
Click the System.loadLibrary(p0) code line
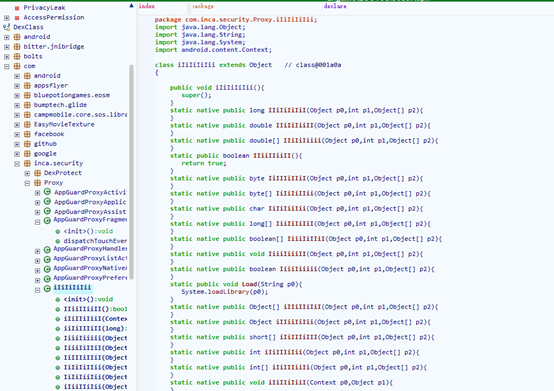click(225, 292)
